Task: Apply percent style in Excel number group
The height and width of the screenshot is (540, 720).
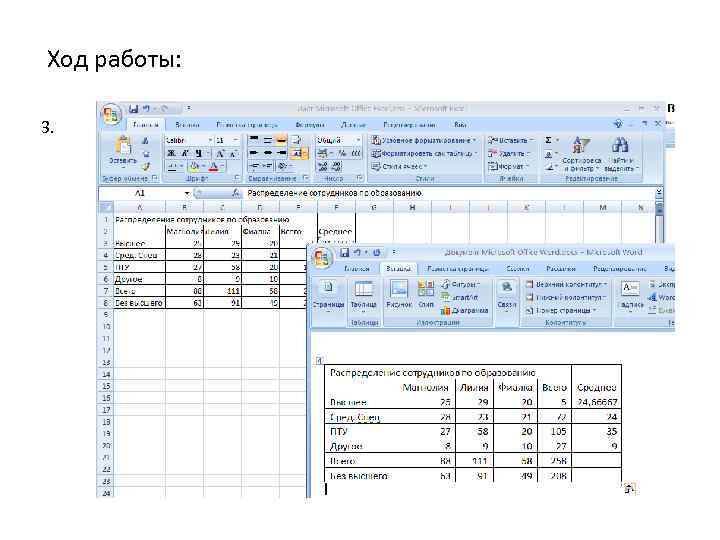Action: [342, 153]
